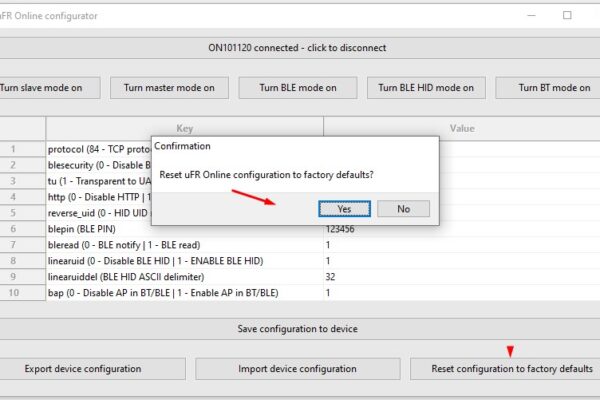Confirm the reset by clicking Yes
Viewport: 600px width, 400px height.
pyautogui.click(x=344, y=209)
